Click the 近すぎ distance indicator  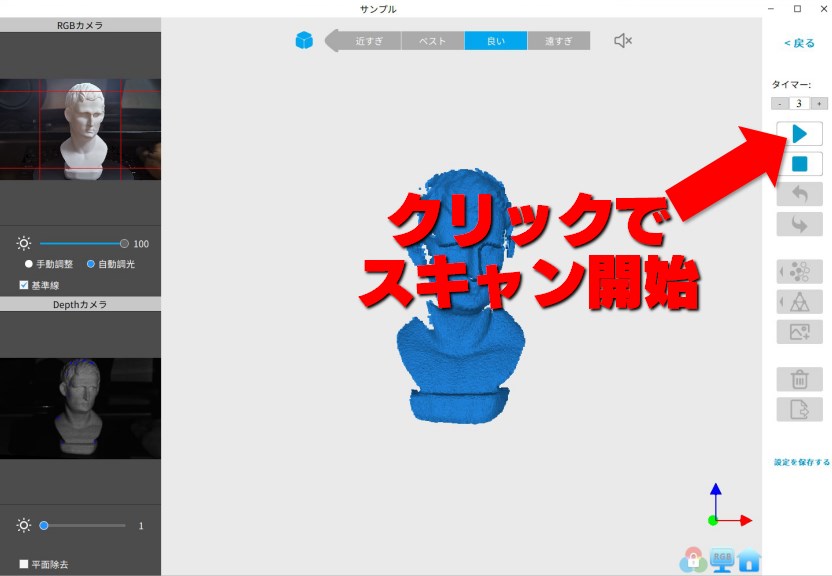[369, 41]
